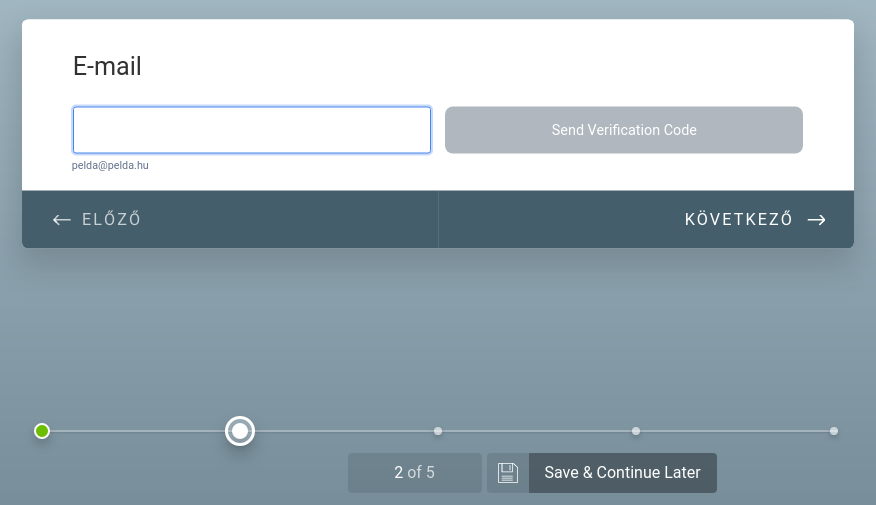This screenshot has width=876, height=505.
Task: Proceed with the KÖVETKEZŐ button
Action: (x=646, y=220)
